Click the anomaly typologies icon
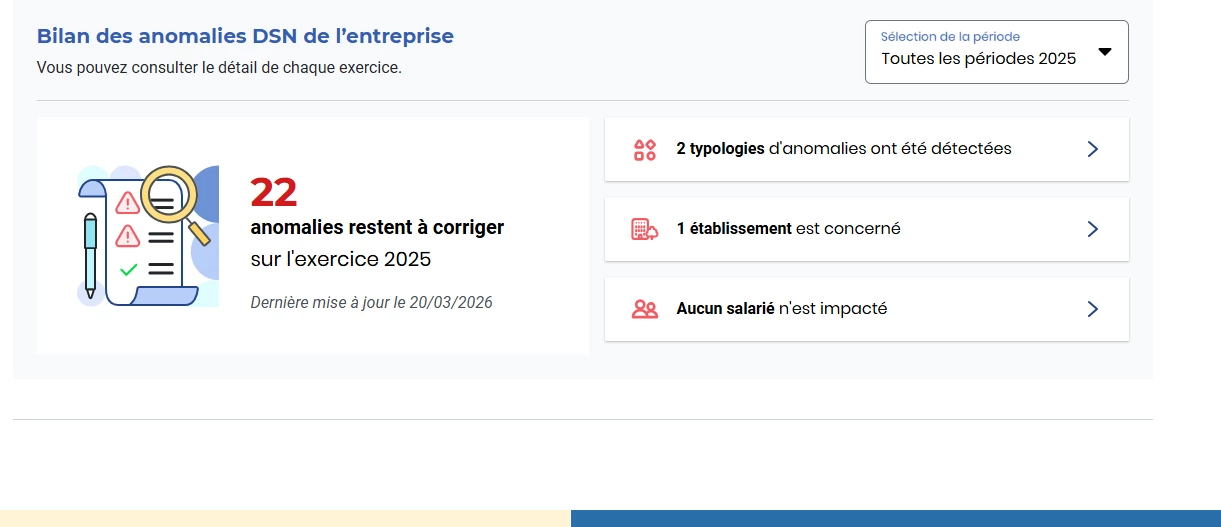This screenshot has width=1221, height=527. tap(645, 150)
